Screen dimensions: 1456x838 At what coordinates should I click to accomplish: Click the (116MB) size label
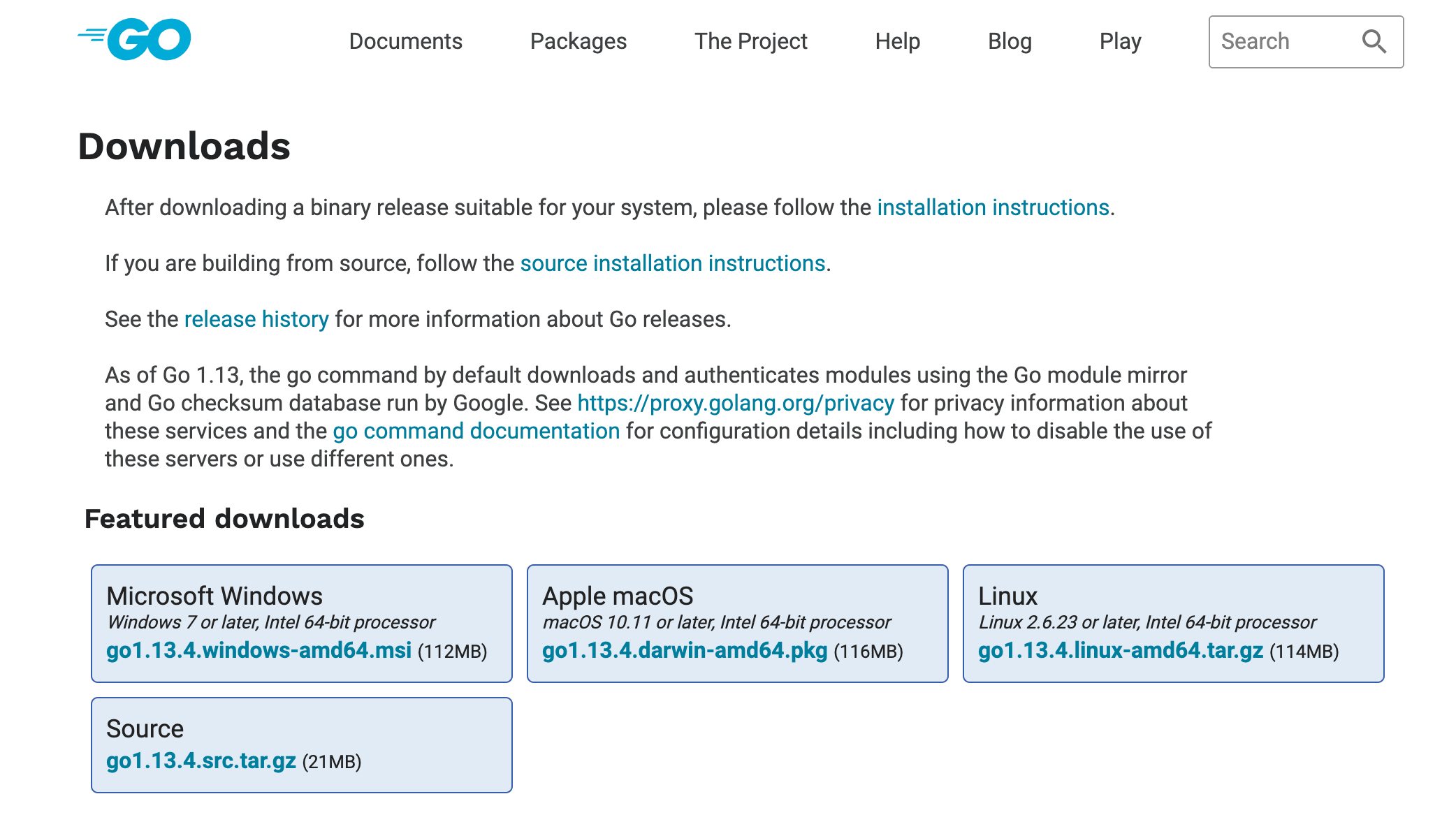click(868, 652)
